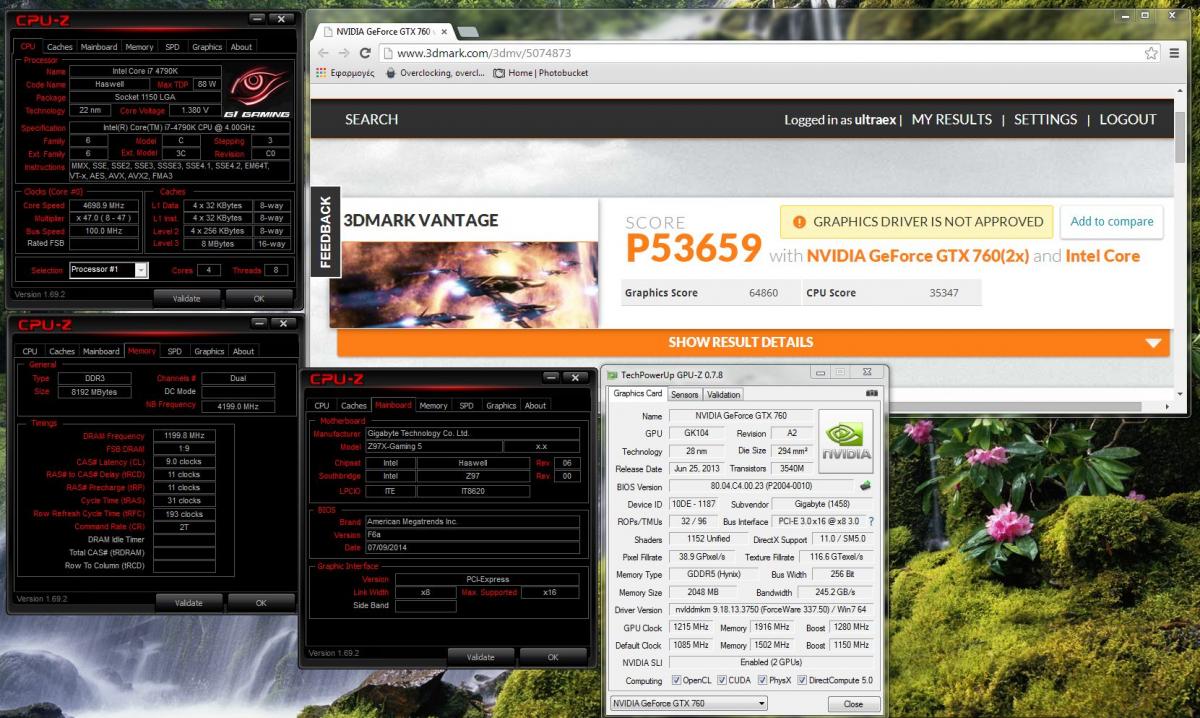Click the LOGOUT link
This screenshot has height=718, width=1200.
click(x=1128, y=119)
